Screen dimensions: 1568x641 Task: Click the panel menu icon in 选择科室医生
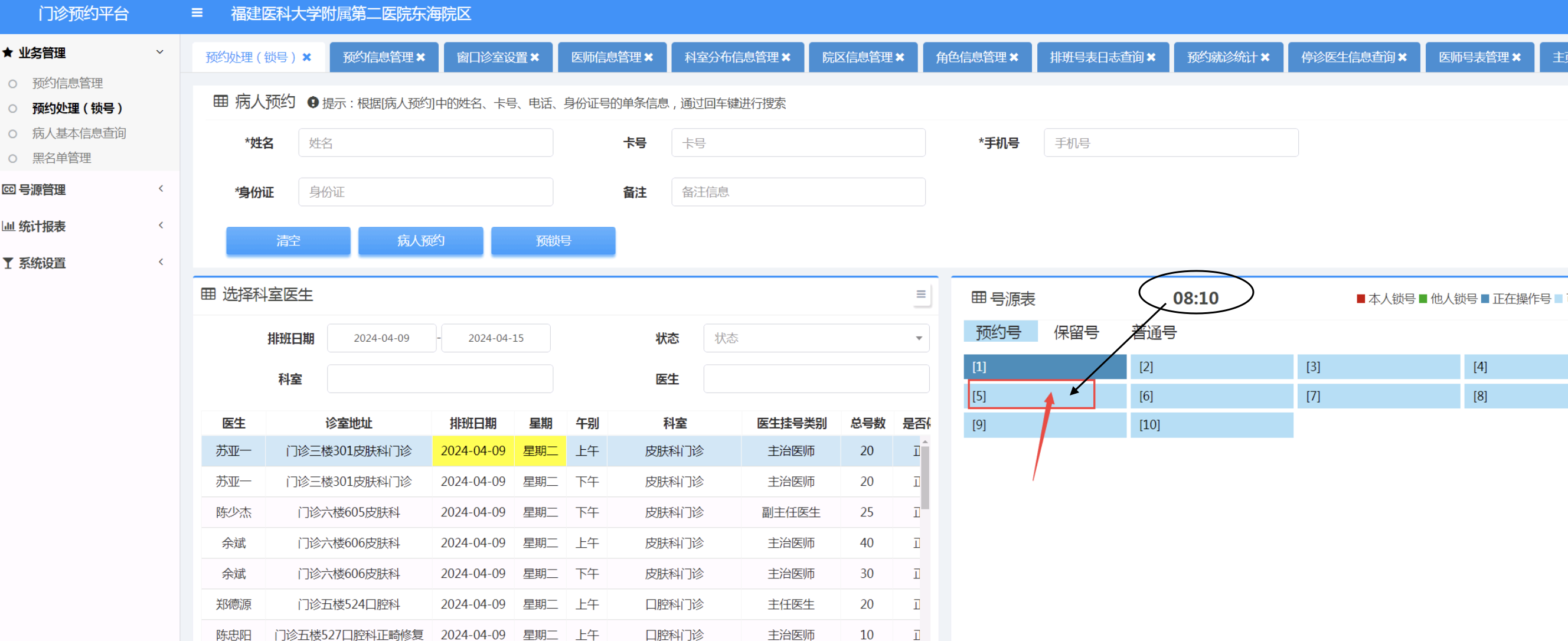921,295
